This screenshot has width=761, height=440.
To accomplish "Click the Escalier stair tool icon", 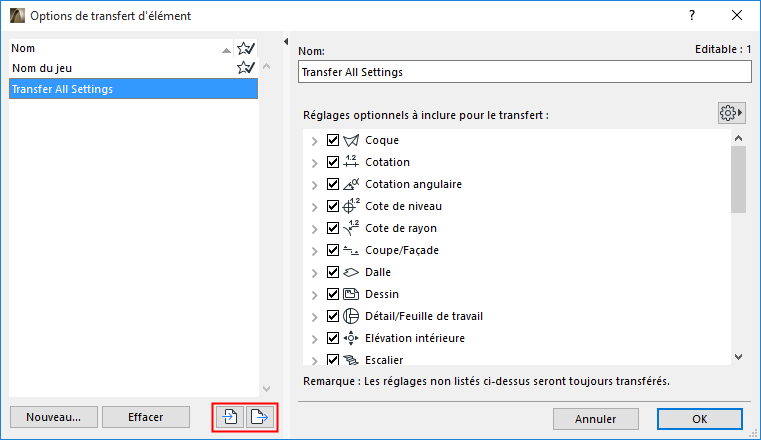I will point(351,359).
